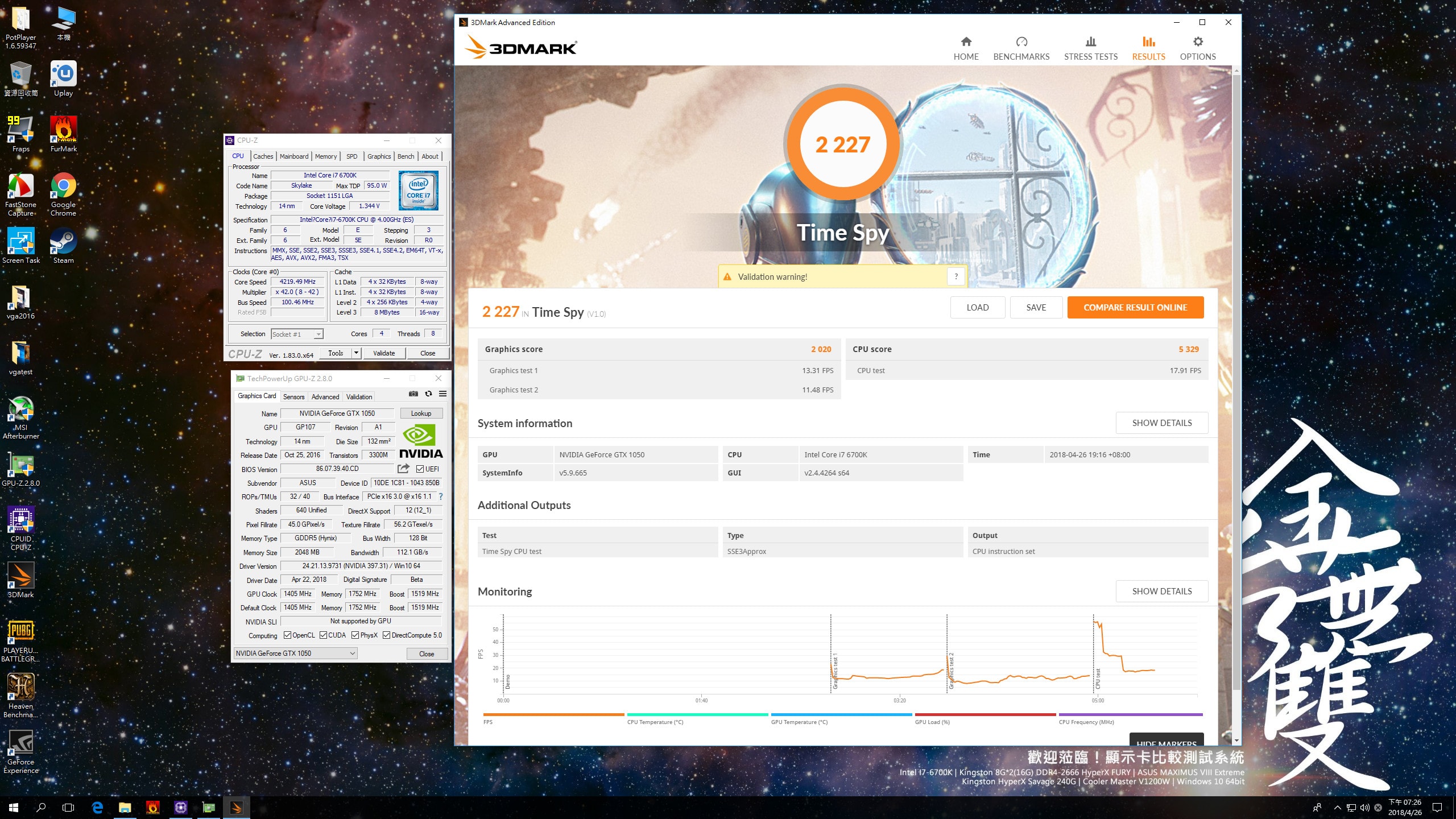Click the Bus Interface question mark in GPU-Z
Image resolution: width=1456 pixels, height=819 pixels.
point(440,497)
